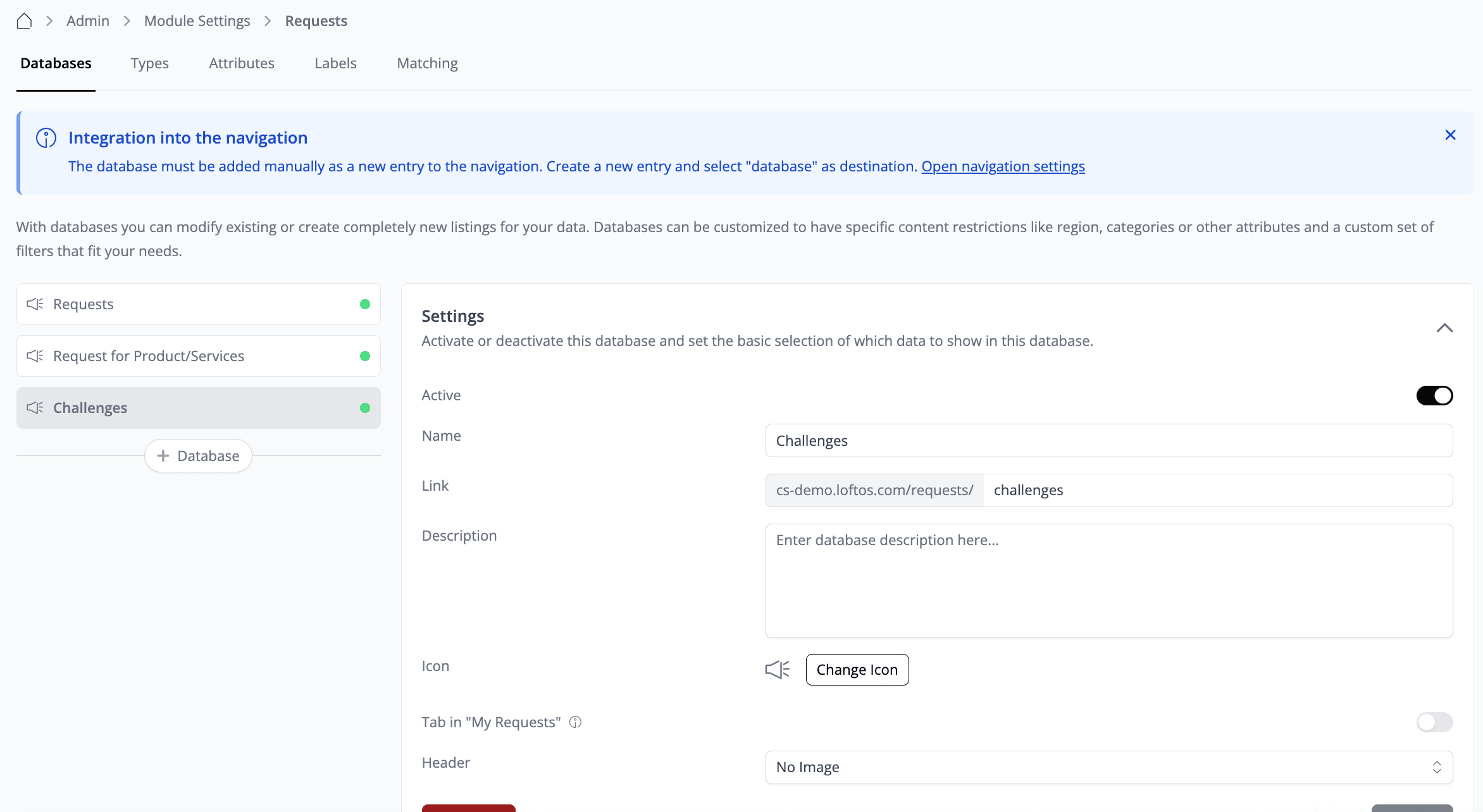Image resolution: width=1483 pixels, height=812 pixels.
Task: Toggle the Active switch off
Action: [1434, 395]
